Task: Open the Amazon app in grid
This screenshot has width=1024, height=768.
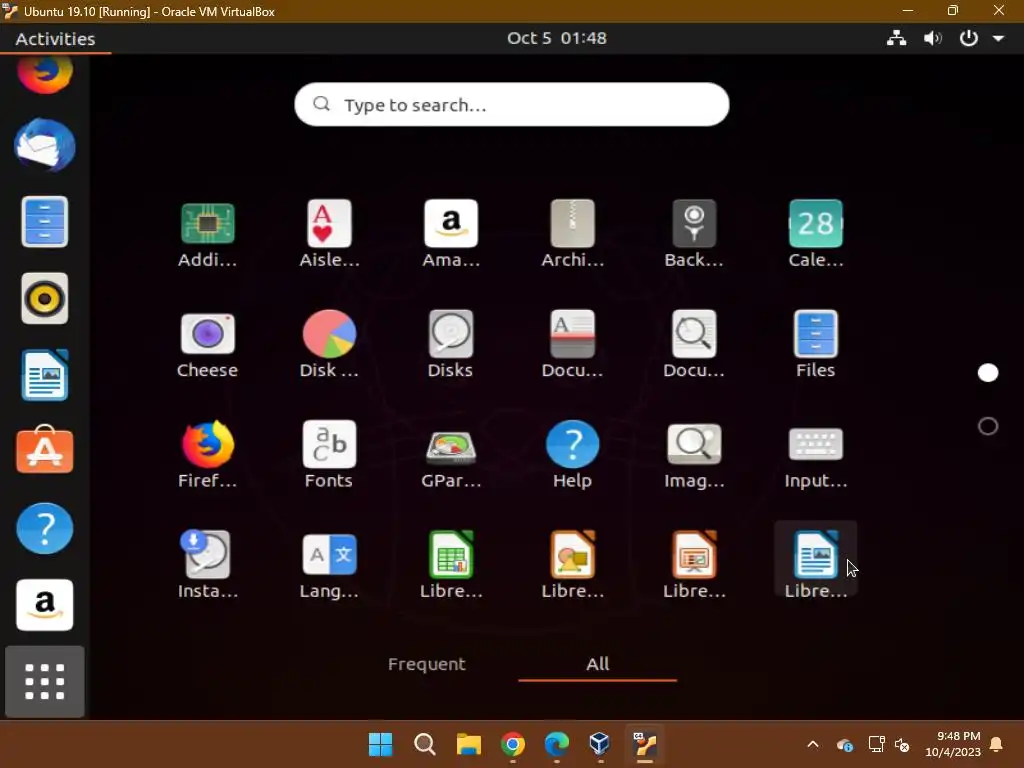Action: click(451, 233)
